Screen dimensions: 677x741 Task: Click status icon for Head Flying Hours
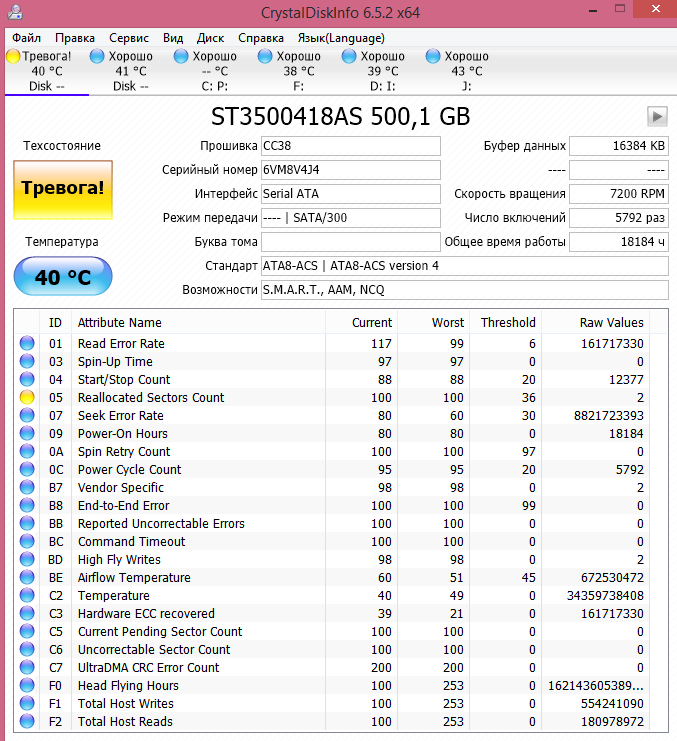(x=27, y=685)
